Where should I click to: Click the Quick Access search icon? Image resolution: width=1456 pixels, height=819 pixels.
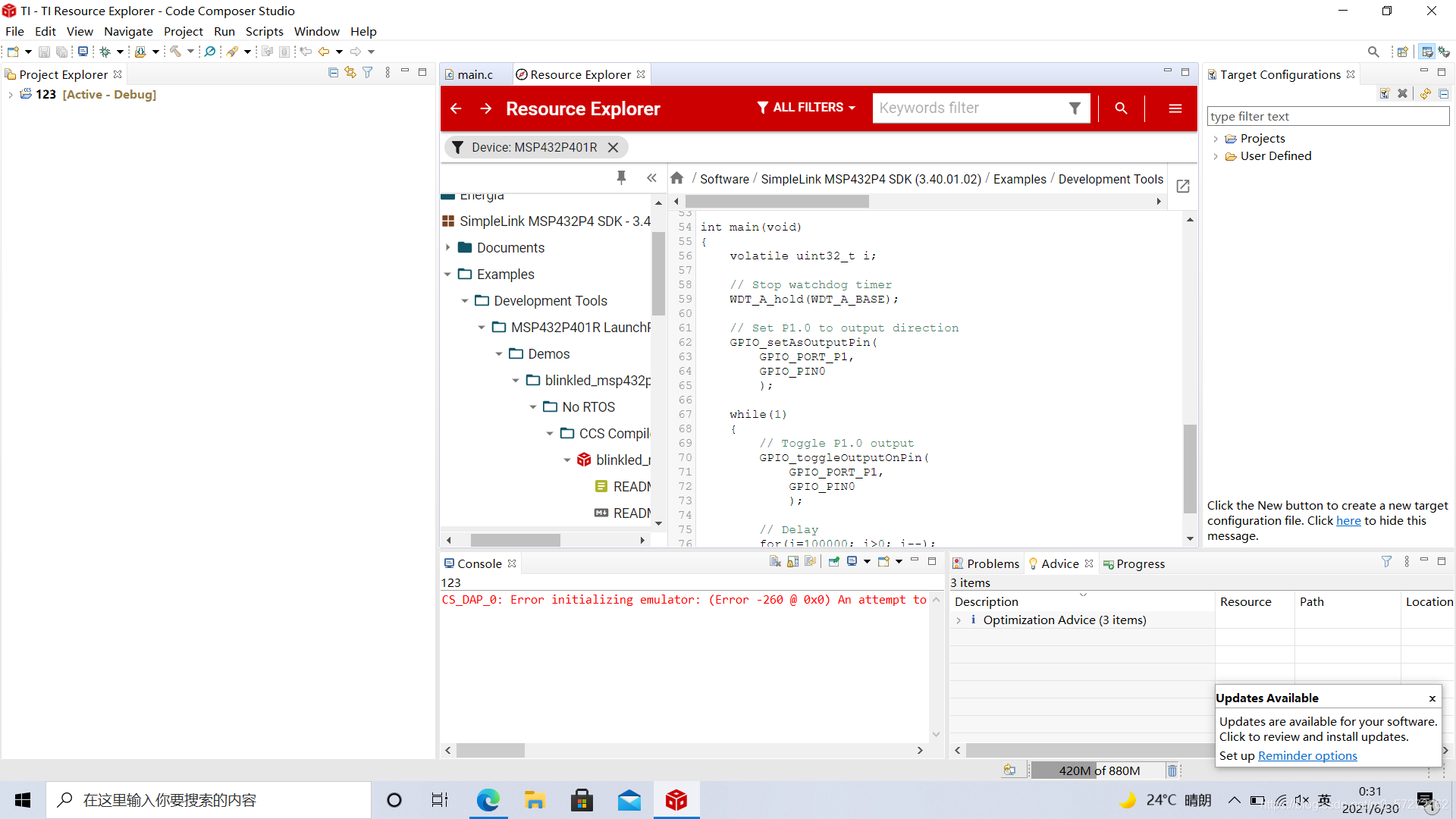coord(1373,52)
